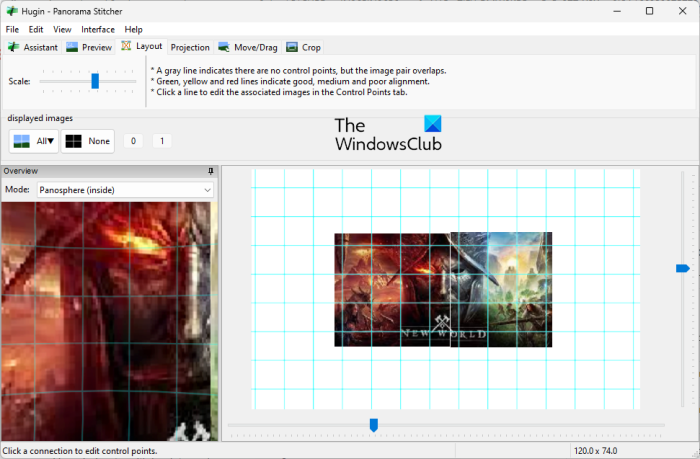The image size is (700, 459).
Task: Click the Scale slider handle
Action: pos(95,81)
